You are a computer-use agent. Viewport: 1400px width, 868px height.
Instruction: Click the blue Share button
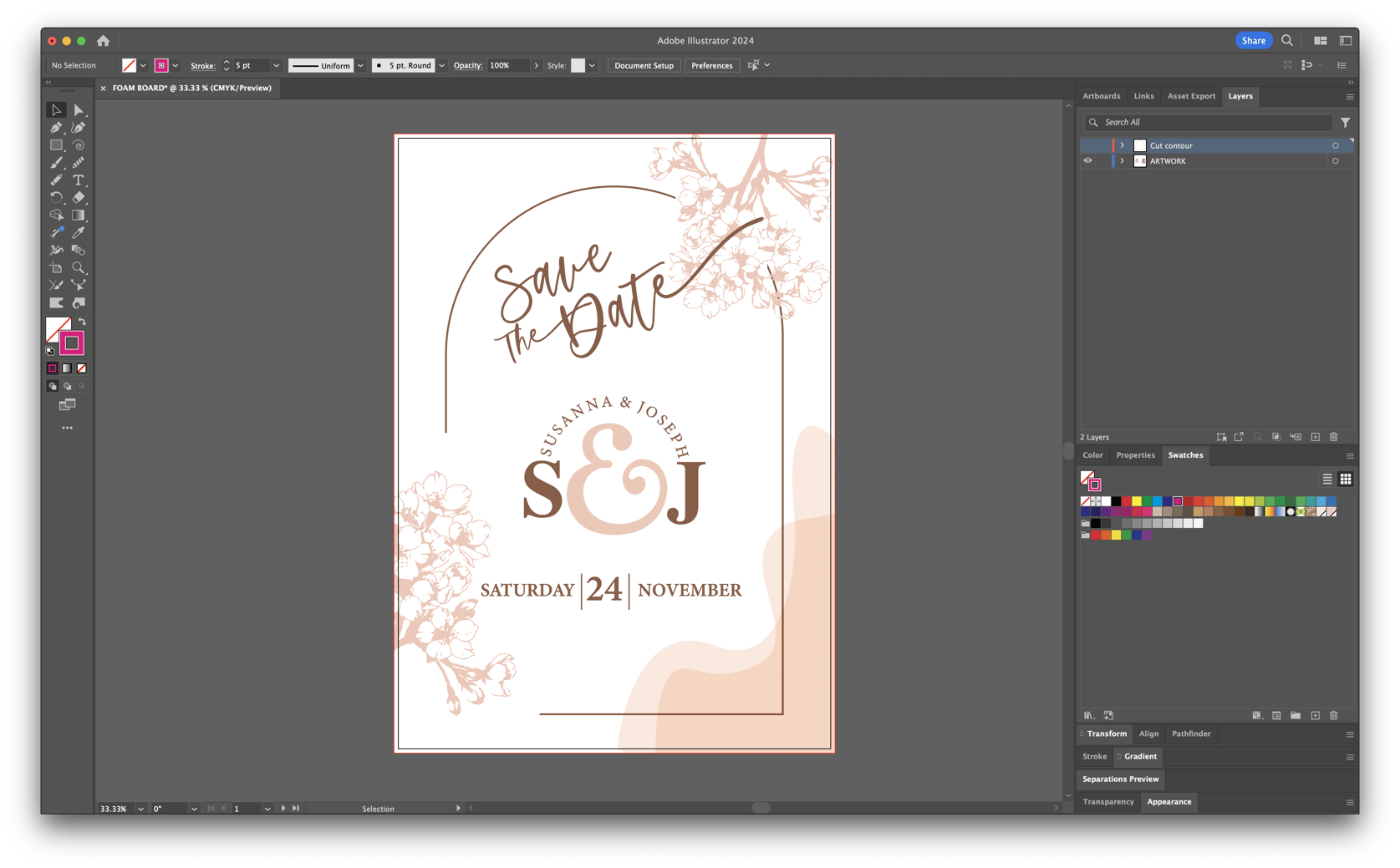click(1253, 40)
